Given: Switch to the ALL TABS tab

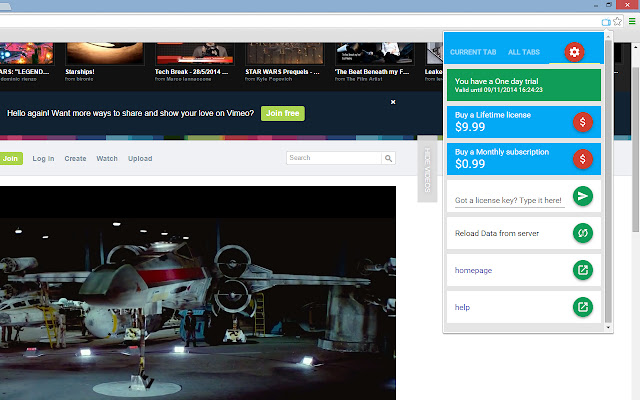Looking at the screenshot, I should (x=524, y=52).
